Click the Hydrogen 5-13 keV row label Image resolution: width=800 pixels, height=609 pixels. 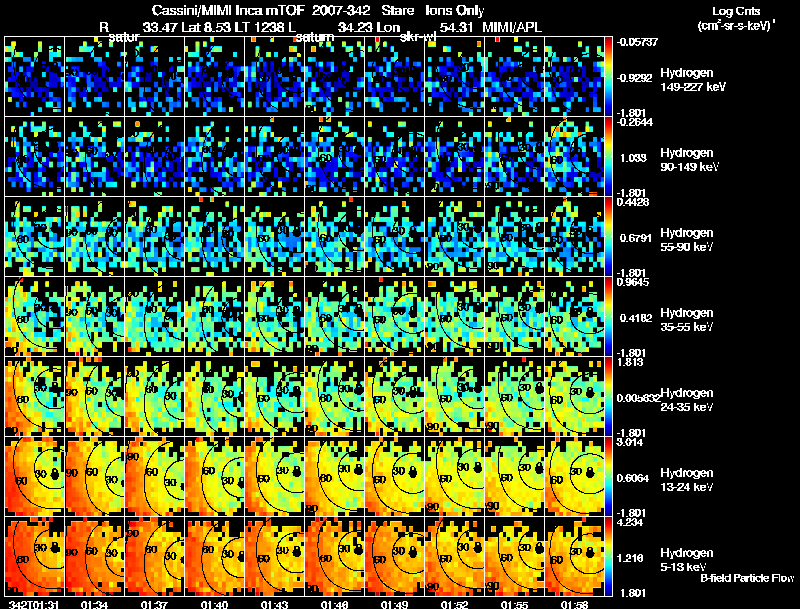687,560
